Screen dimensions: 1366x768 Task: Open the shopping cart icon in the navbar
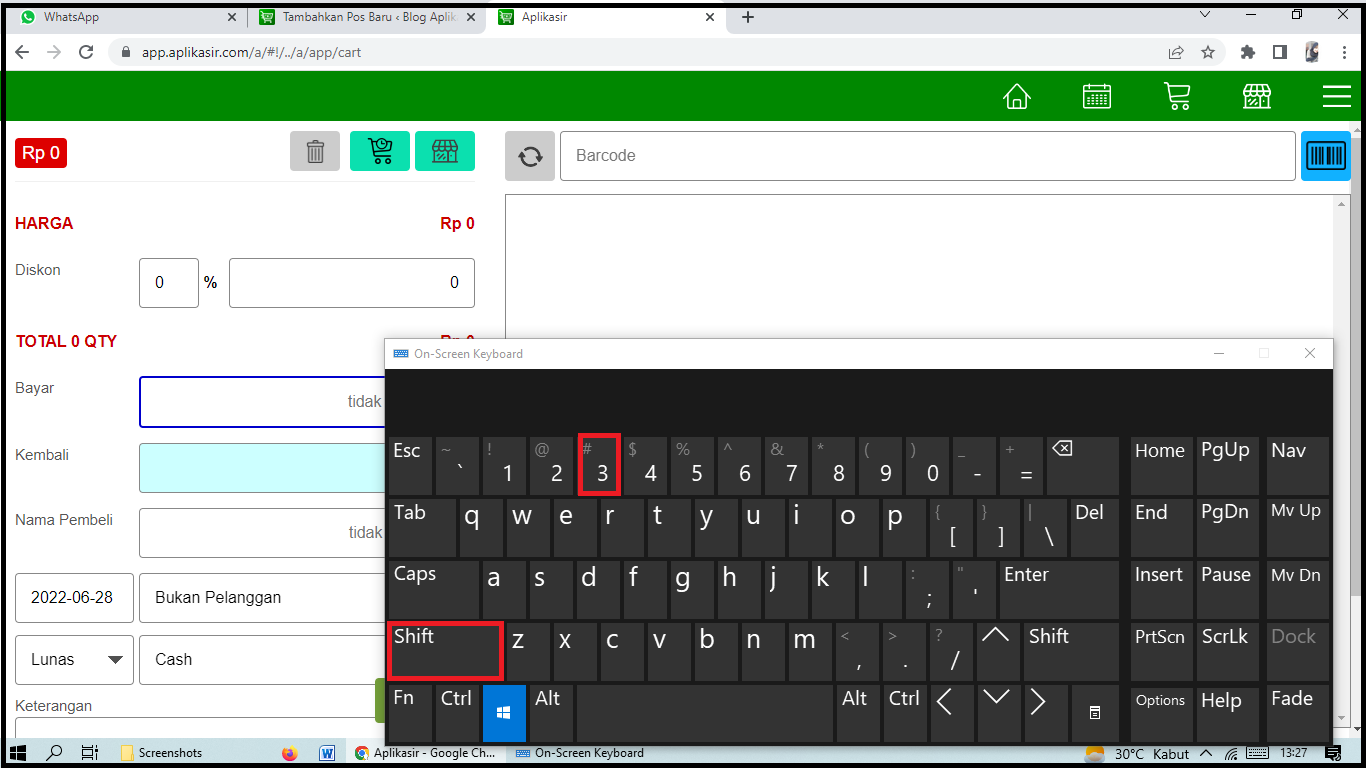(1176, 96)
